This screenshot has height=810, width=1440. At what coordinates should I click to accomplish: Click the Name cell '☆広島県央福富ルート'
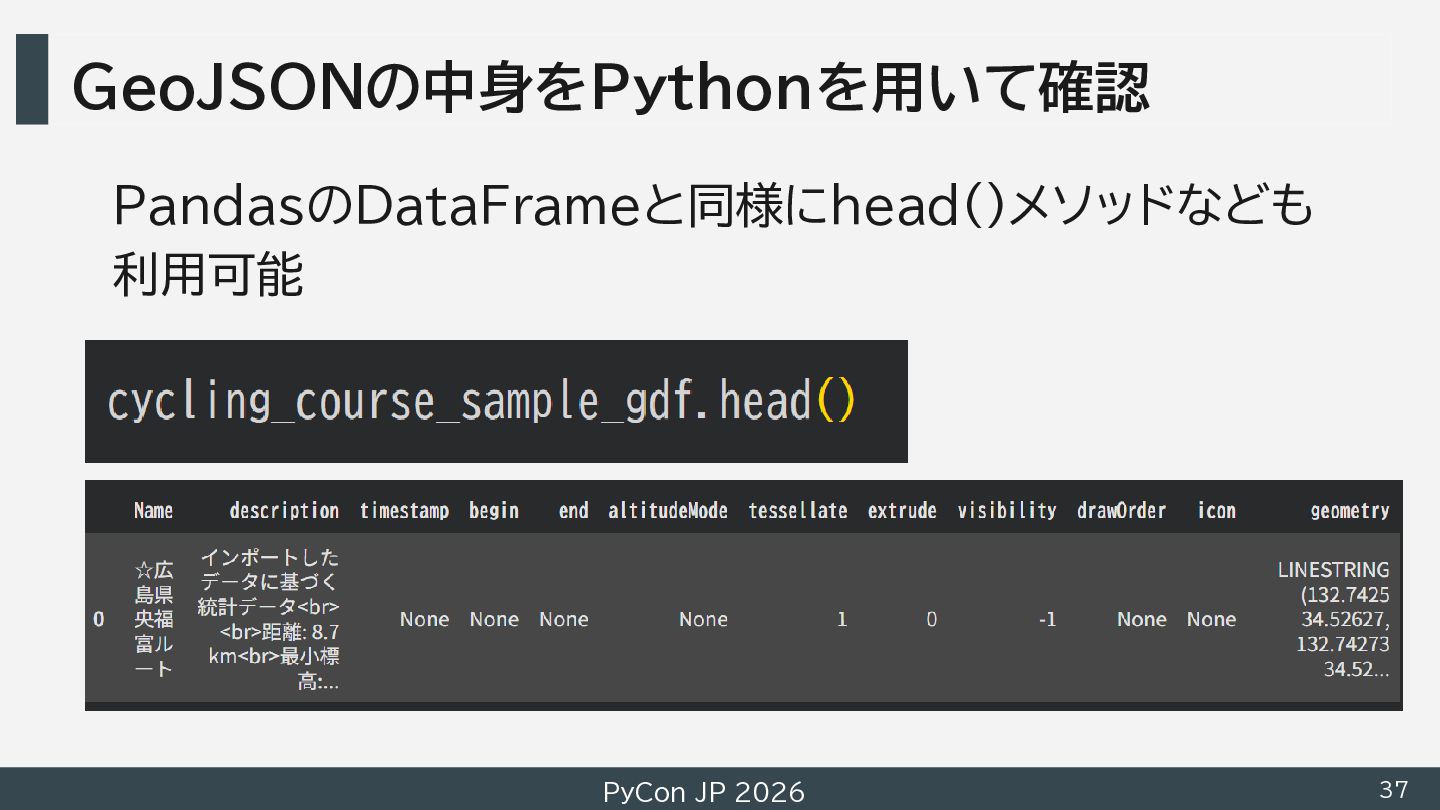(x=153, y=619)
